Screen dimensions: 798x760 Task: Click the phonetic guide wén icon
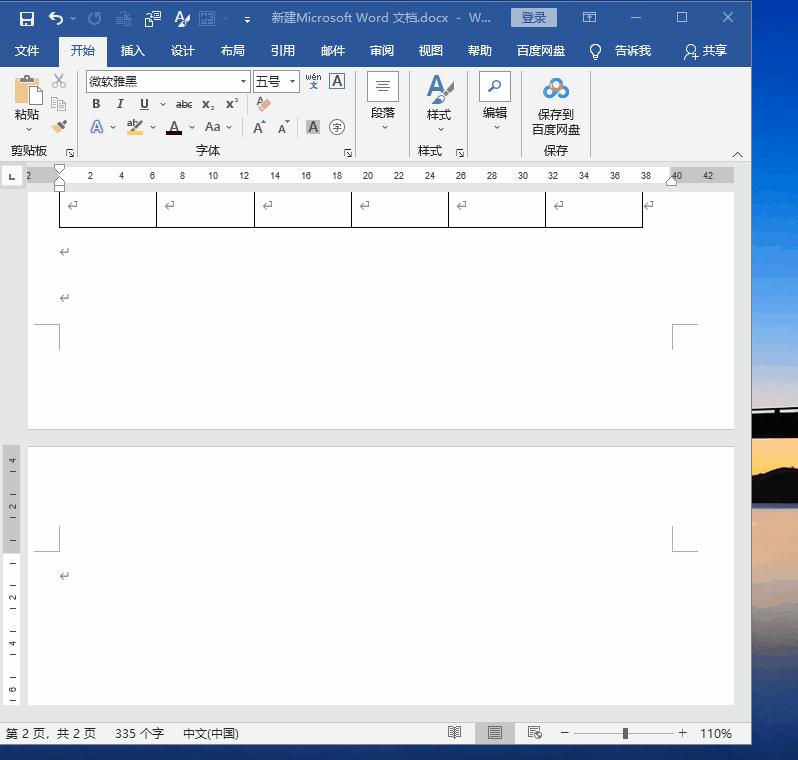coord(313,81)
